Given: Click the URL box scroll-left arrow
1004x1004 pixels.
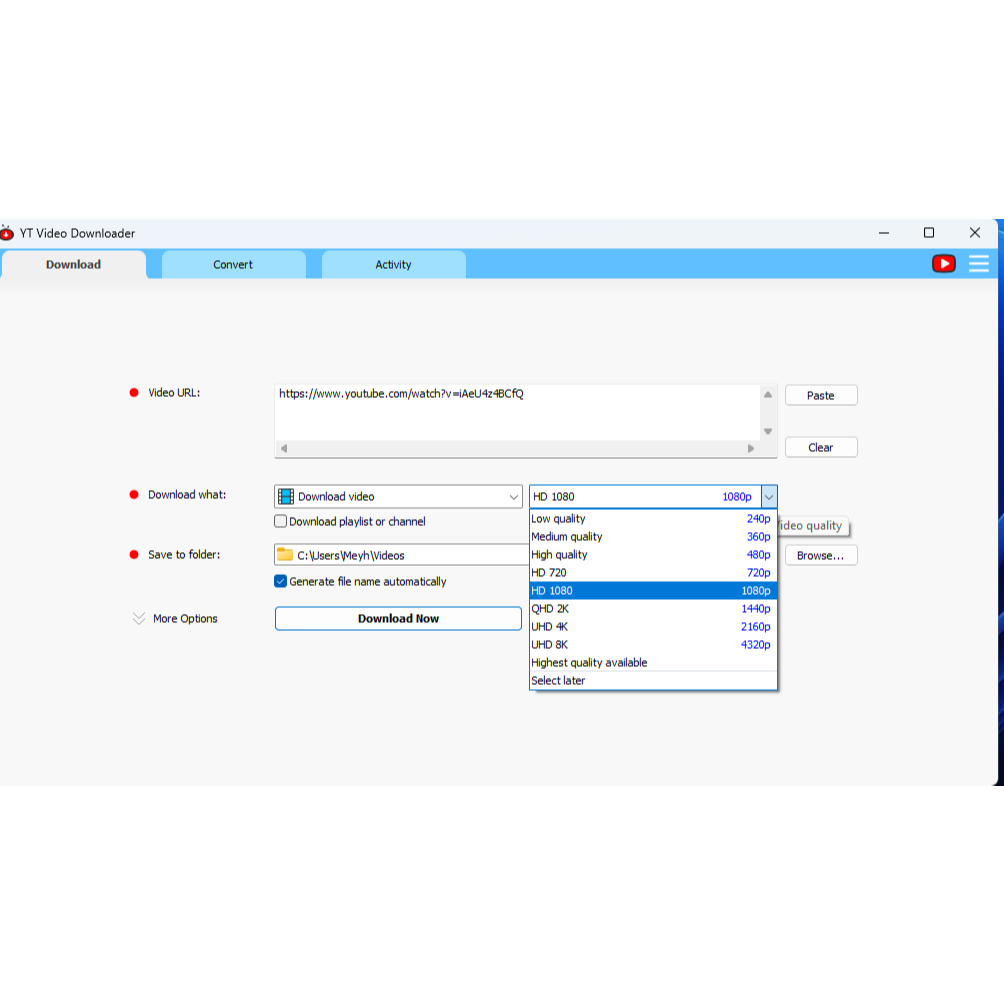Looking at the screenshot, I should [x=284, y=449].
